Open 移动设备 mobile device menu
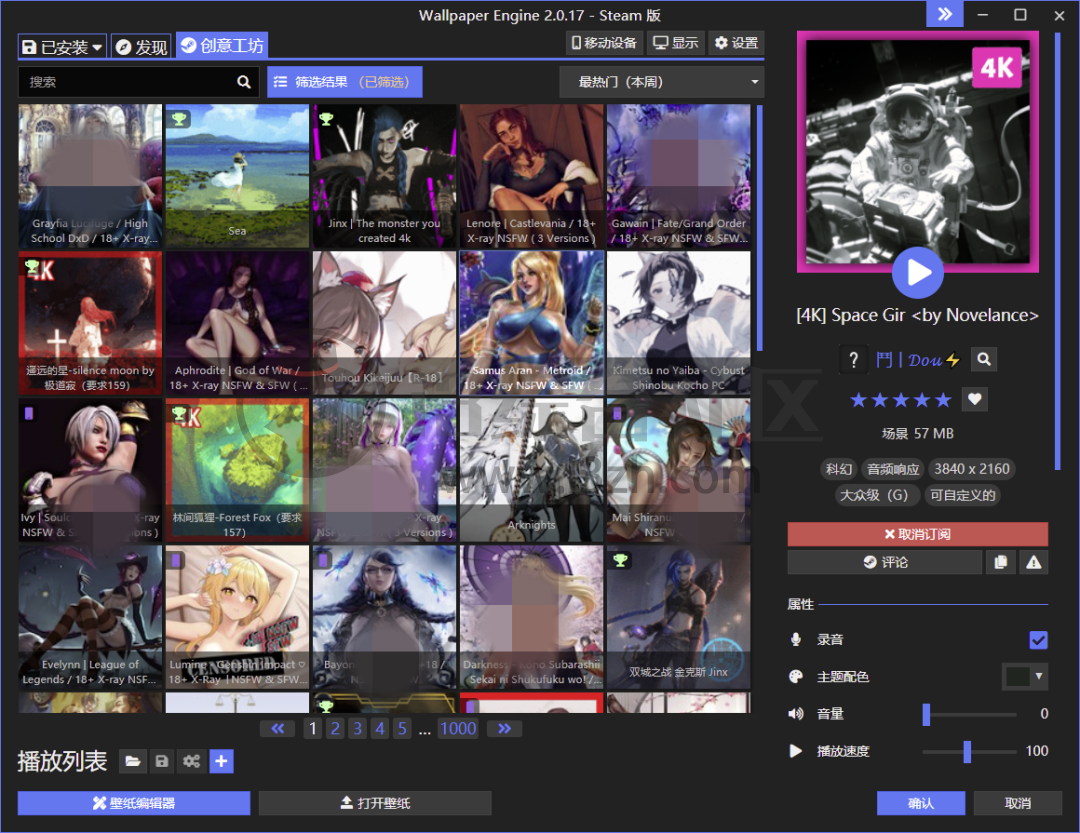This screenshot has width=1080, height=833. [604, 43]
